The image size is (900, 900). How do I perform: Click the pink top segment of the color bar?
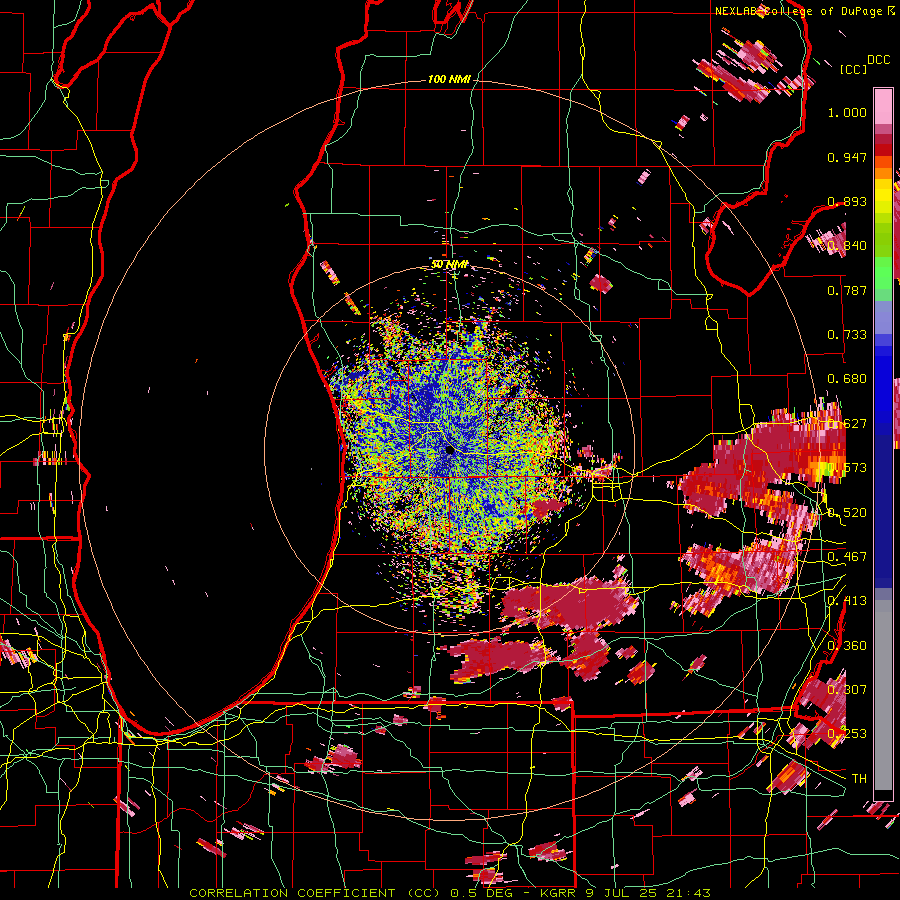tap(883, 107)
